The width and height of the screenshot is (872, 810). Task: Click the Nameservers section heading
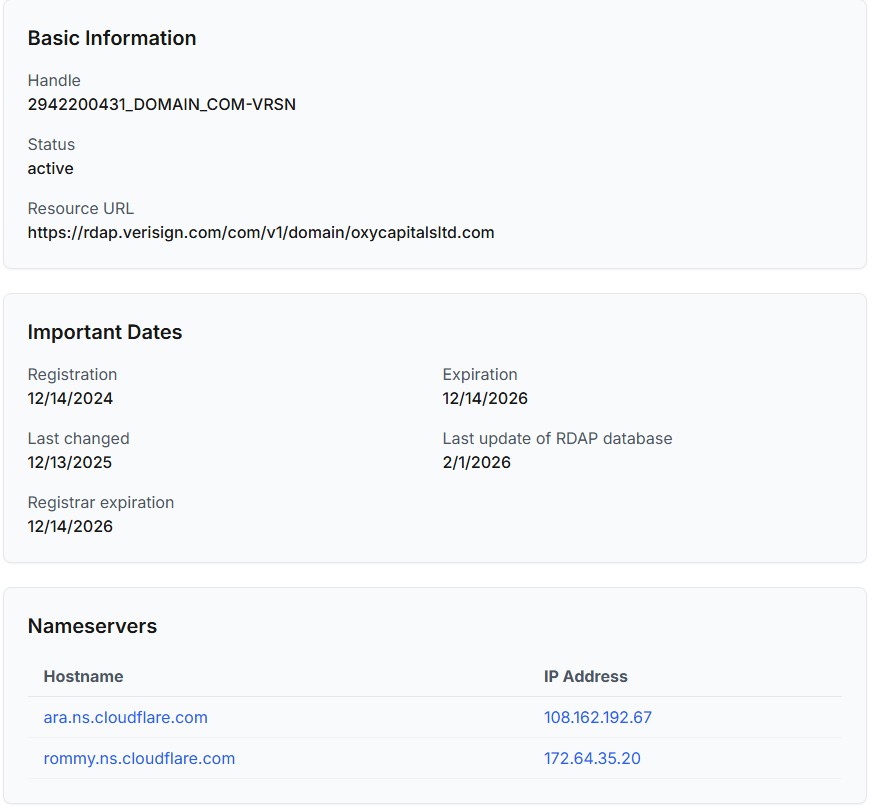(92, 626)
